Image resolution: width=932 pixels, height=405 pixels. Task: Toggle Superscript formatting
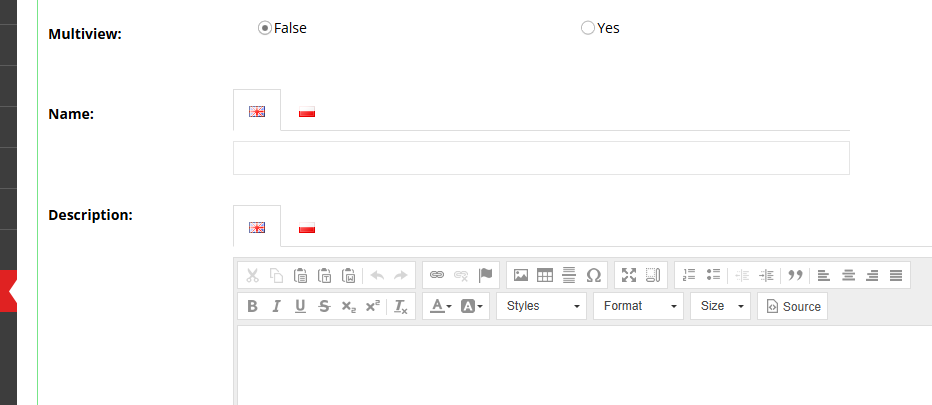[373, 306]
